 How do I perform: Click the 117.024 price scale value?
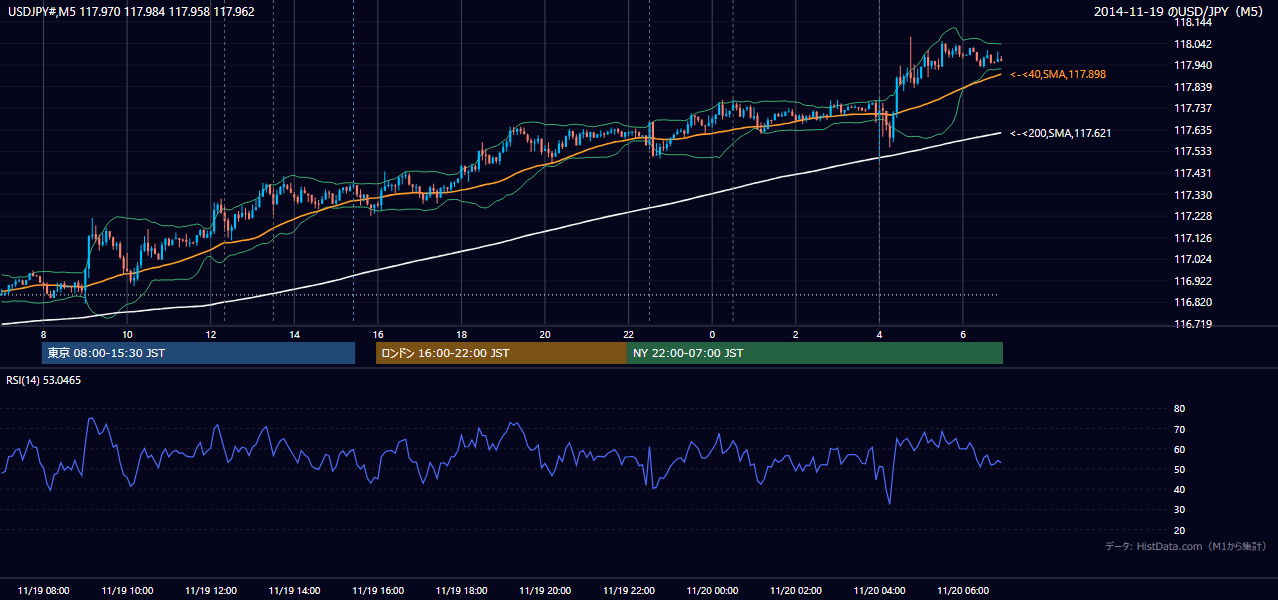1192,259
